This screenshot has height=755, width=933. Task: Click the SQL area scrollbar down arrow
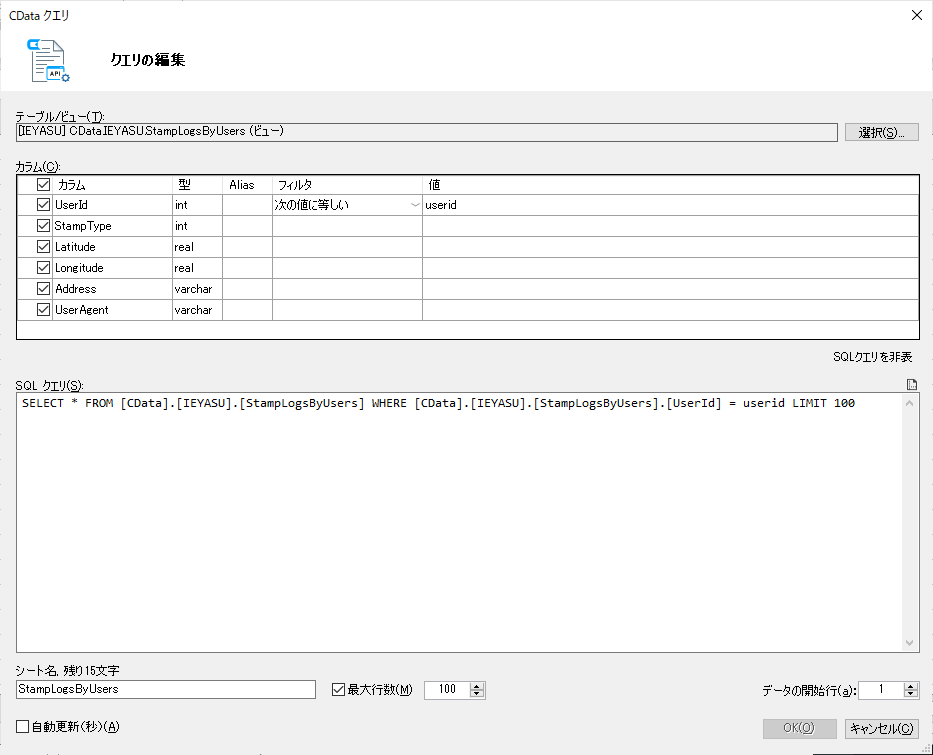[x=909, y=643]
